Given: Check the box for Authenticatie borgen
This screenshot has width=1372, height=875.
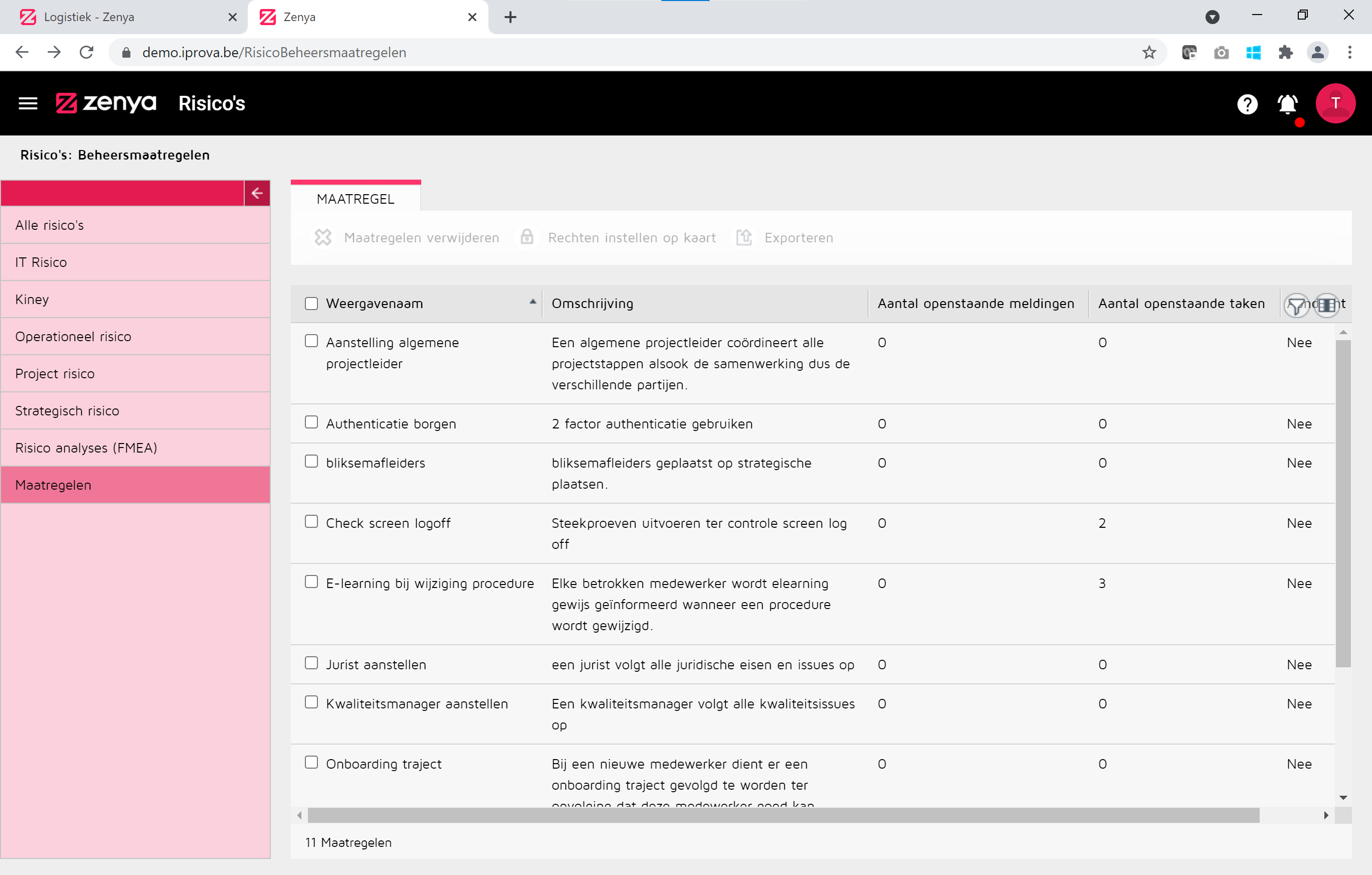Looking at the screenshot, I should click(x=311, y=422).
